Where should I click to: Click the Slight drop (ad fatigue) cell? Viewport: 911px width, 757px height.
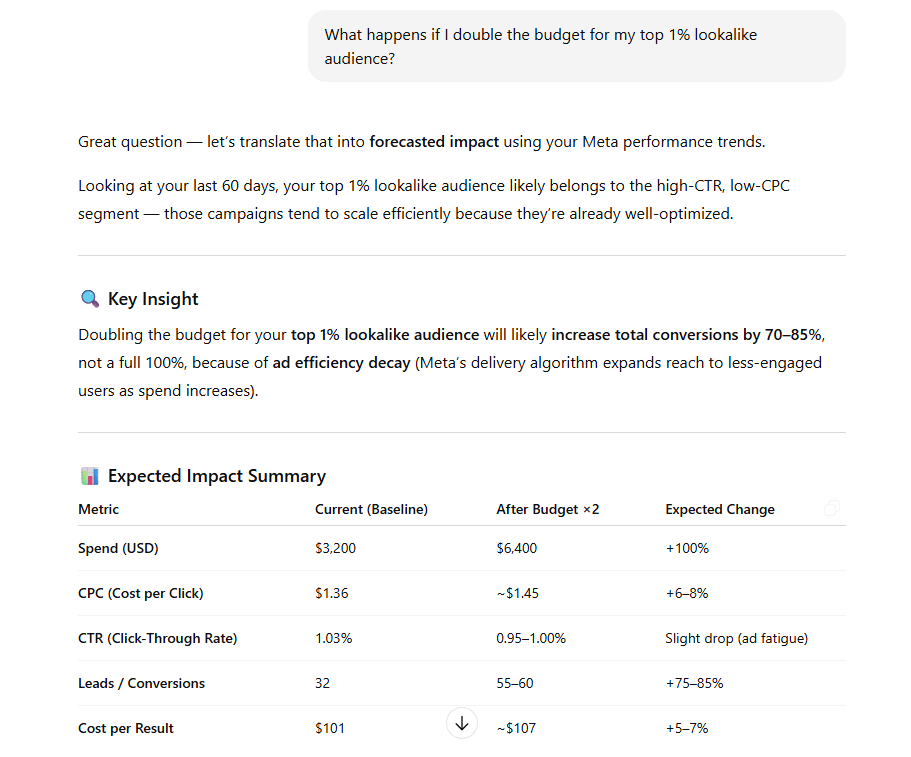[736, 639]
